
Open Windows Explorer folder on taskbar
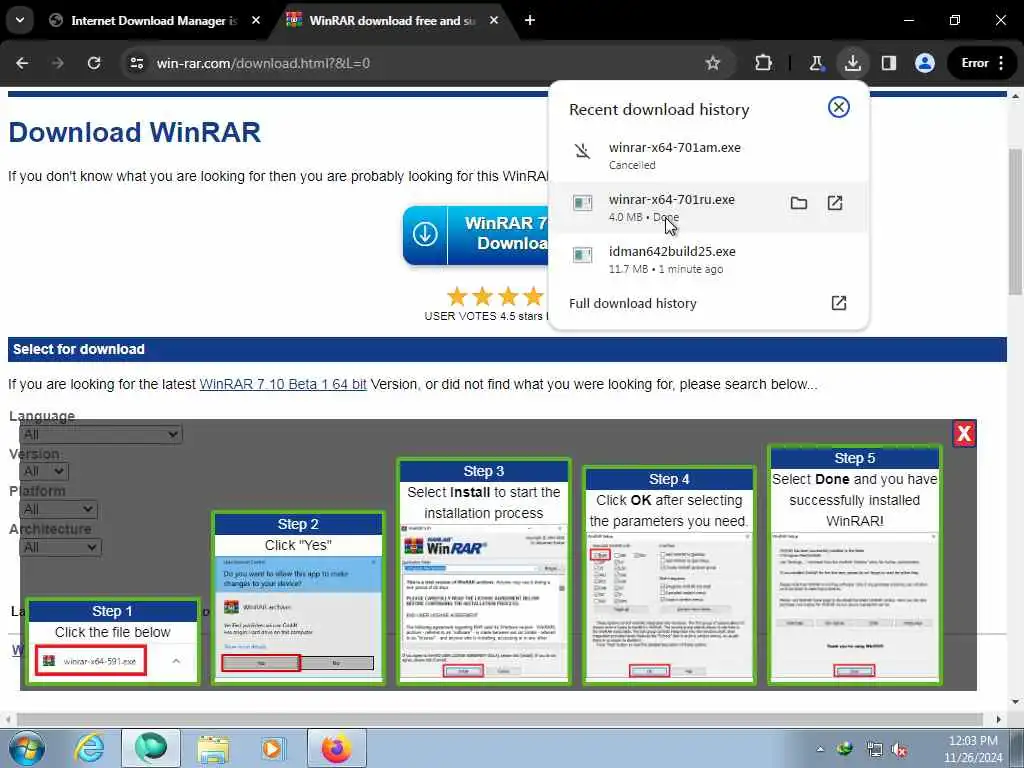[x=213, y=748]
